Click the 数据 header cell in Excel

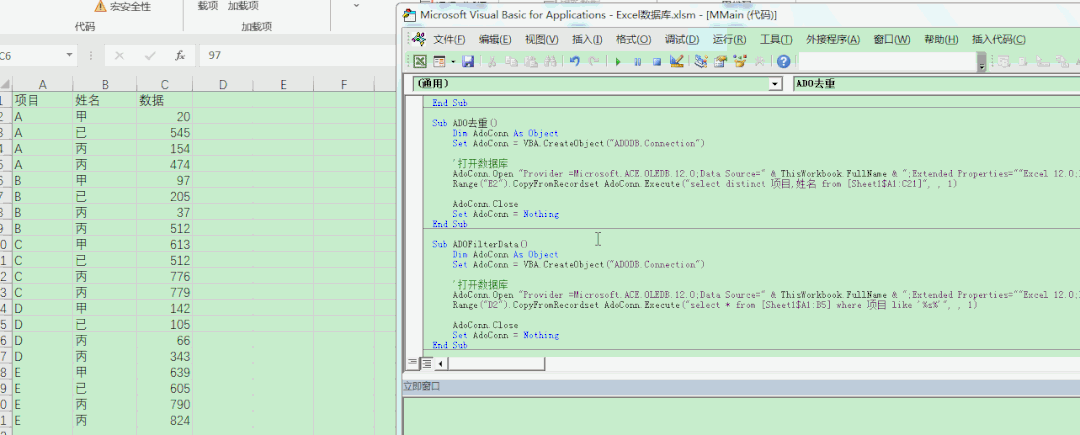(165, 101)
